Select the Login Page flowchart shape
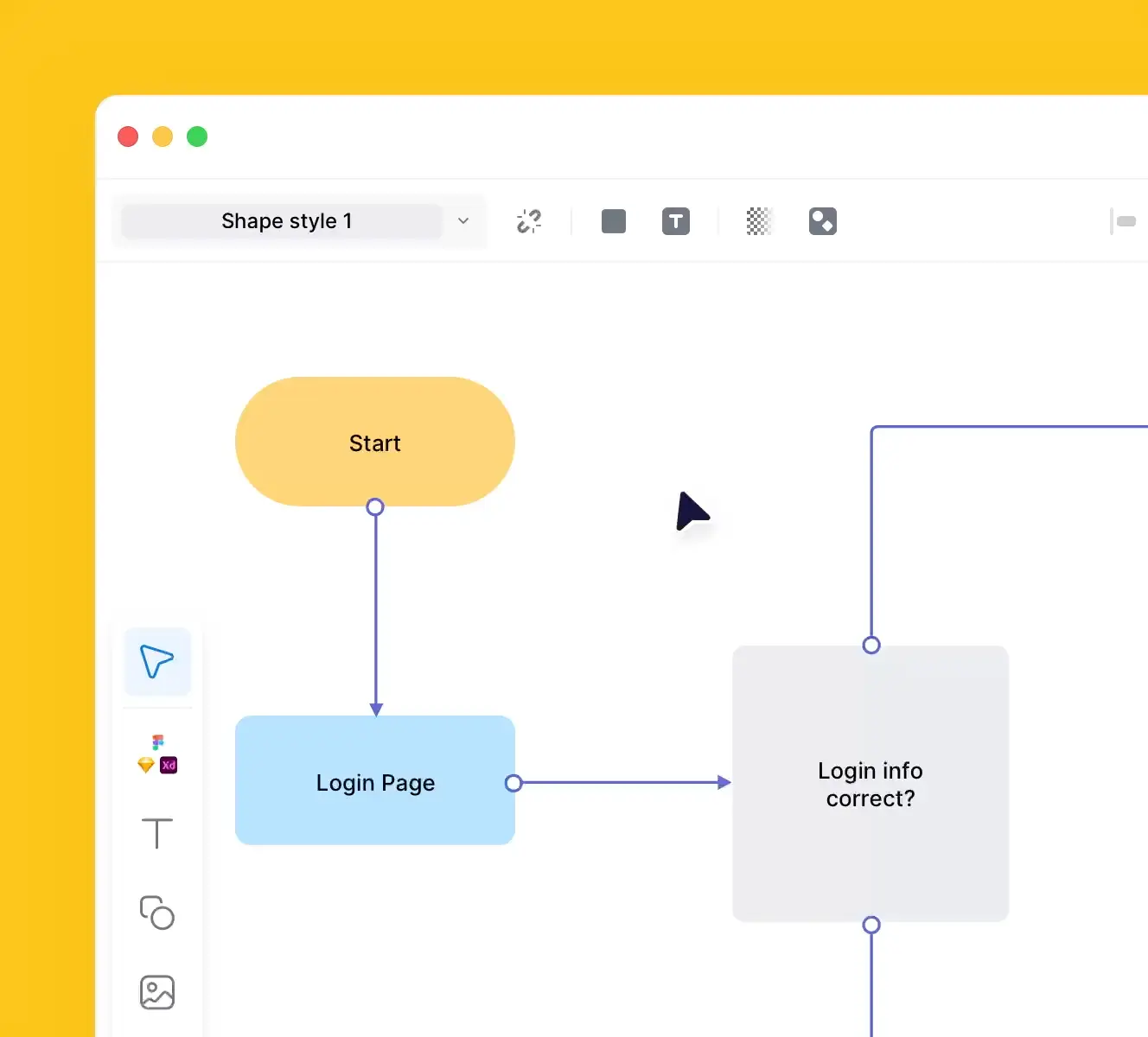 [375, 780]
